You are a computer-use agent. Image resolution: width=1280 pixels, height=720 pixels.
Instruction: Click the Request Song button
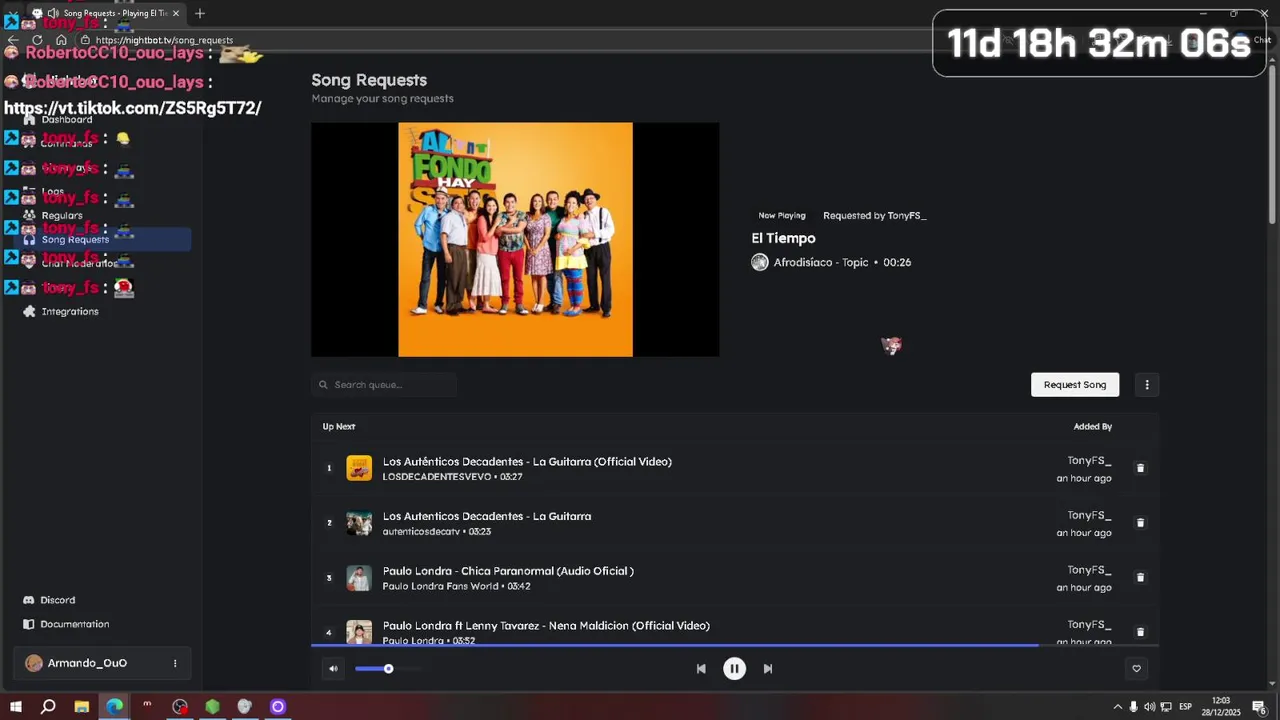[x=1075, y=385]
